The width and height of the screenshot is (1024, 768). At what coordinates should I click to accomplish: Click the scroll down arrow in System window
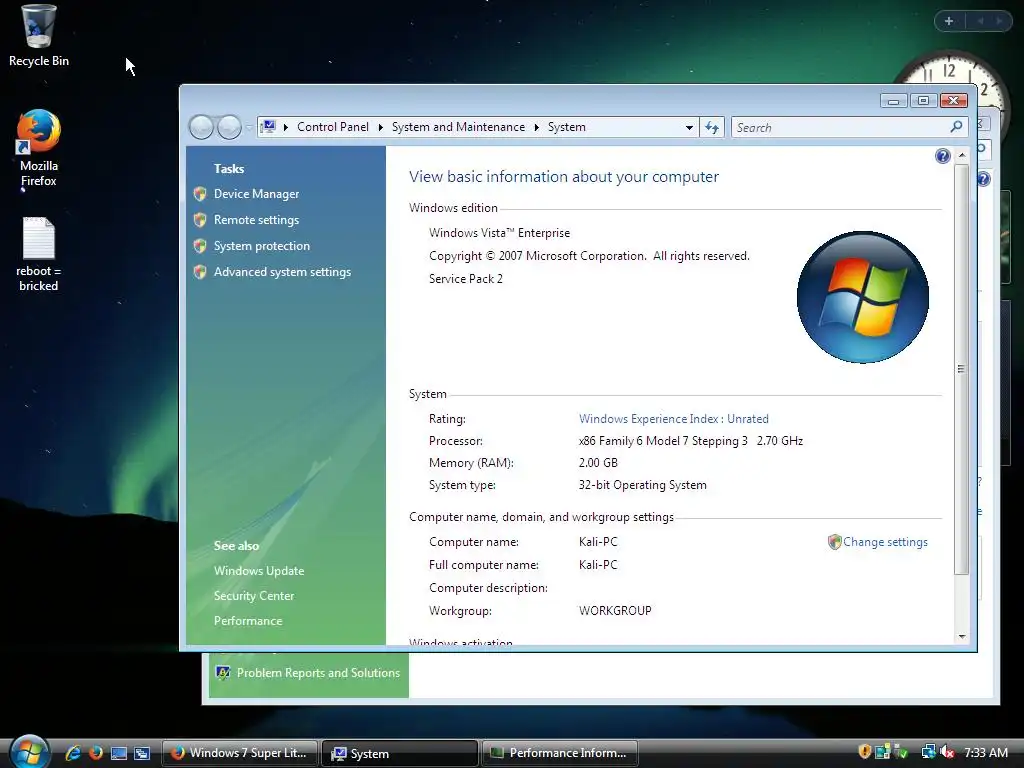[961, 636]
